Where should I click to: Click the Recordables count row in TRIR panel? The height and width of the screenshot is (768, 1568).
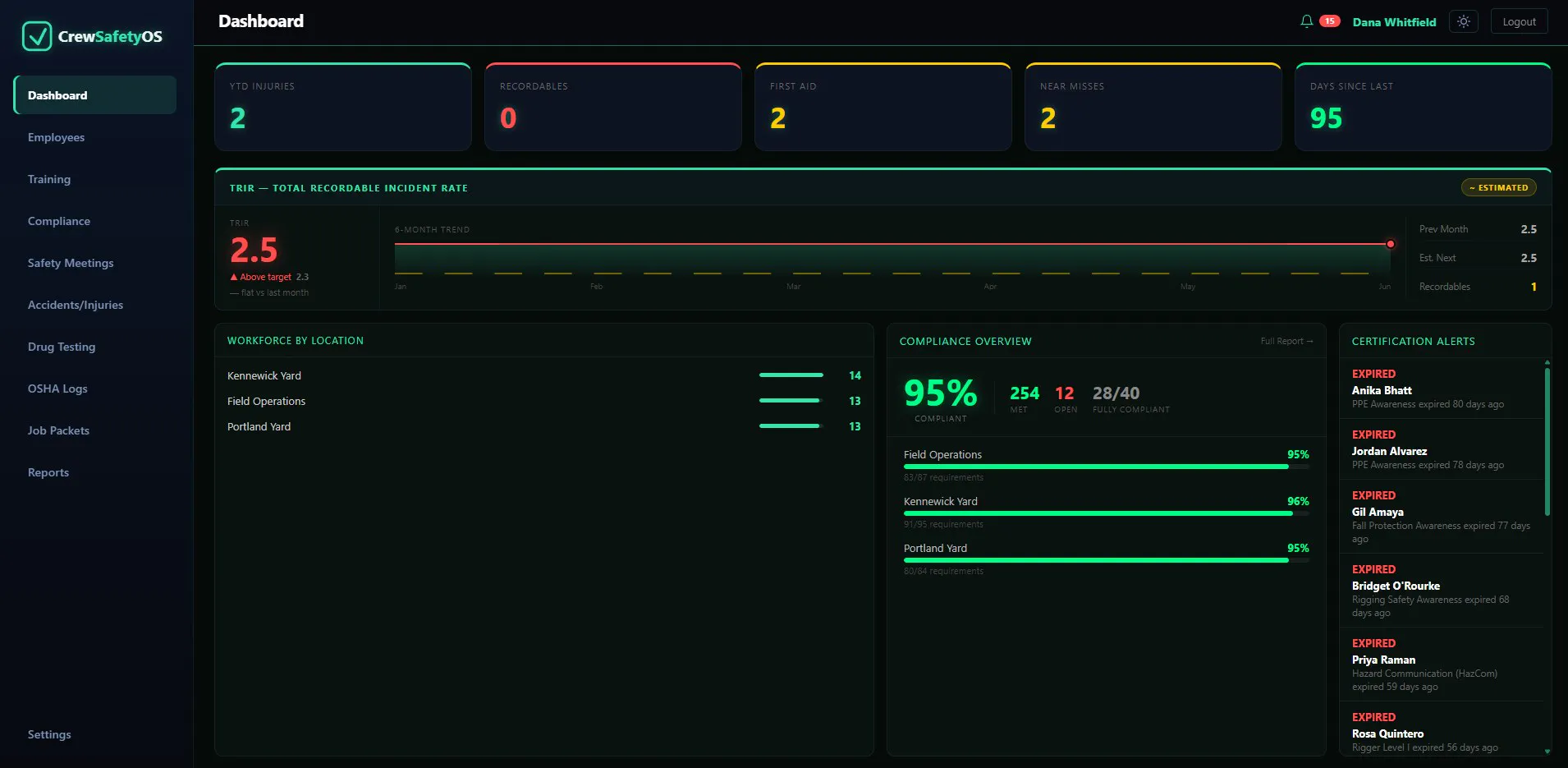[x=1478, y=287]
